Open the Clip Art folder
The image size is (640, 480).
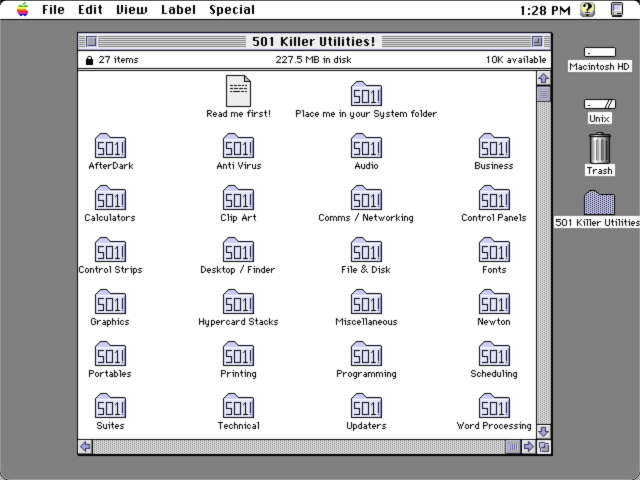(238, 198)
